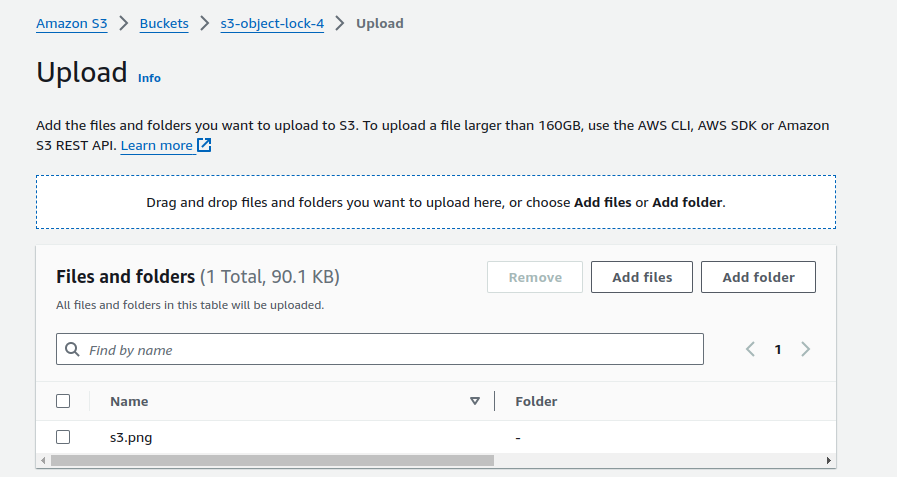The width and height of the screenshot is (897, 477).
Task: Open the Amazon S3 breadcrumb link
Action: tap(71, 23)
